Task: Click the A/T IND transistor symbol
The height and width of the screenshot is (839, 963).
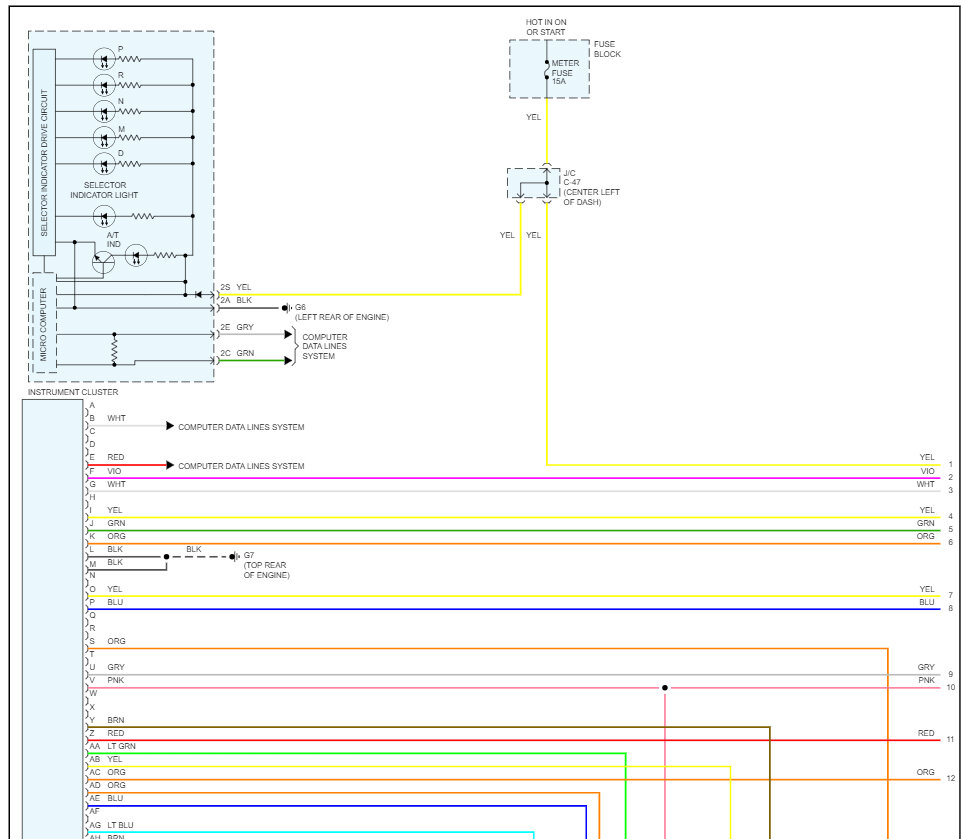Action: pos(103,260)
